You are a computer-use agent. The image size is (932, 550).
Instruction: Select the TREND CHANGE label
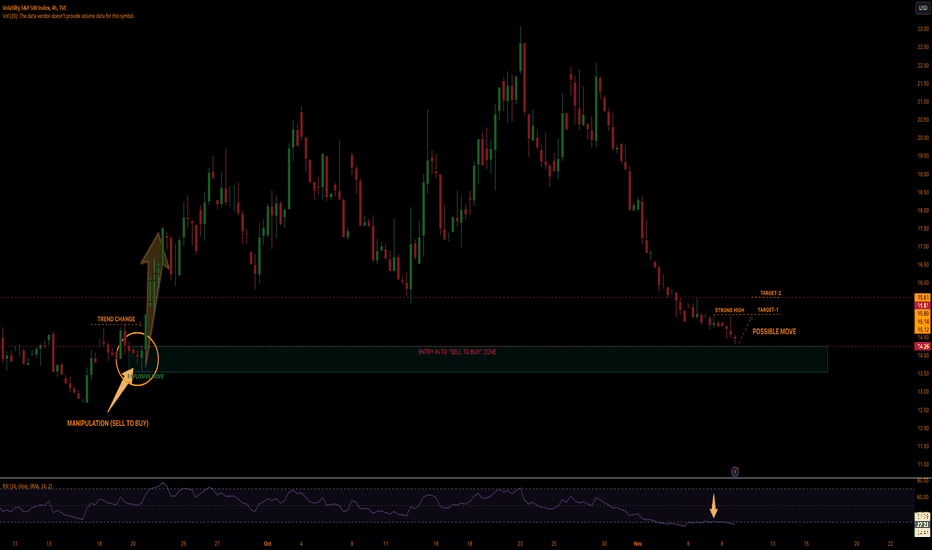(116, 319)
